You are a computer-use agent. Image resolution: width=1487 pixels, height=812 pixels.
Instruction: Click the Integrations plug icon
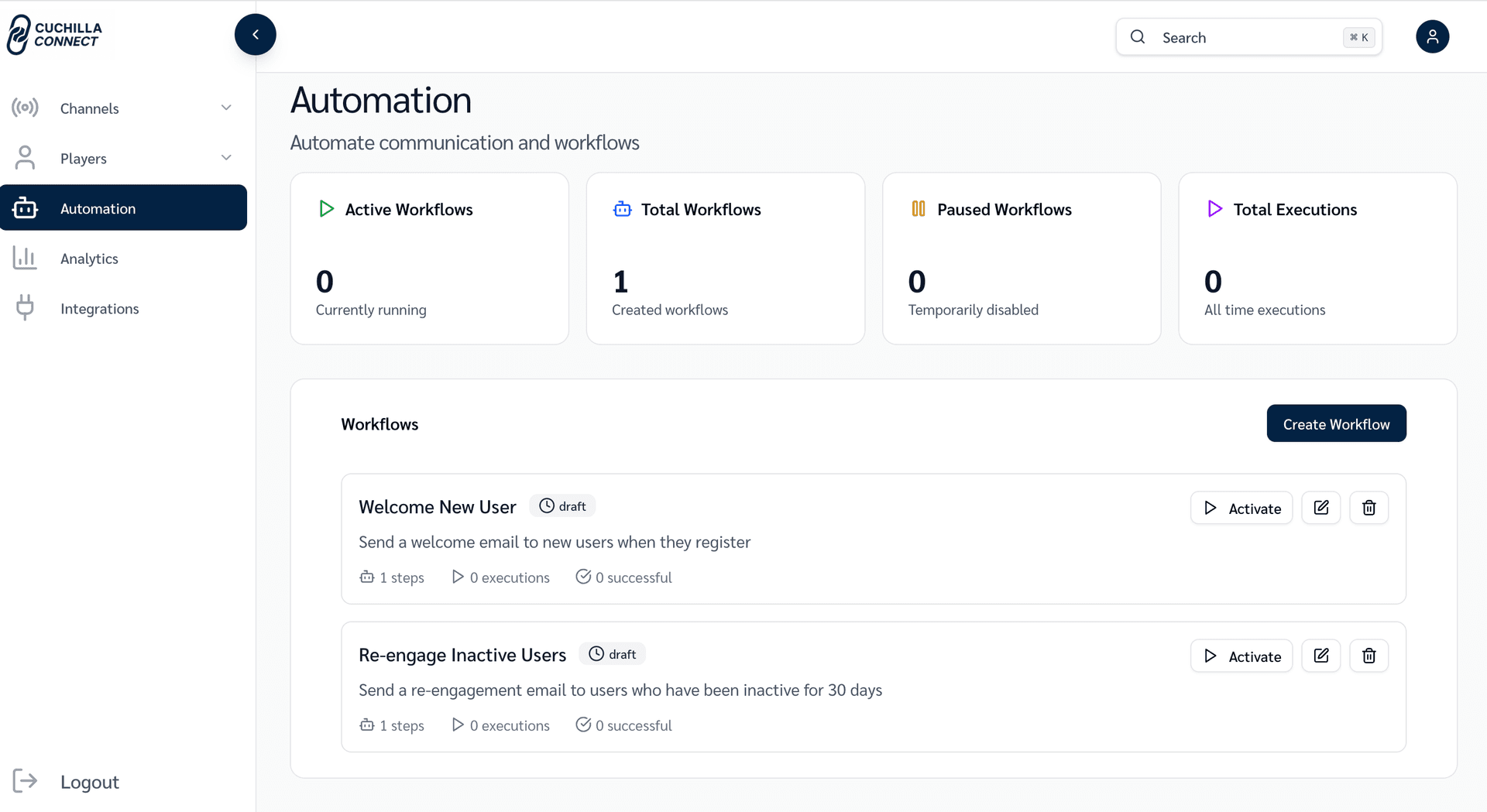[26, 307]
